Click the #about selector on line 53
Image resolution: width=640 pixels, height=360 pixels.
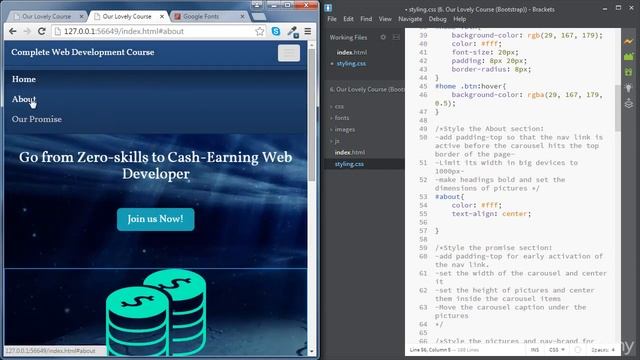pos(447,197)
